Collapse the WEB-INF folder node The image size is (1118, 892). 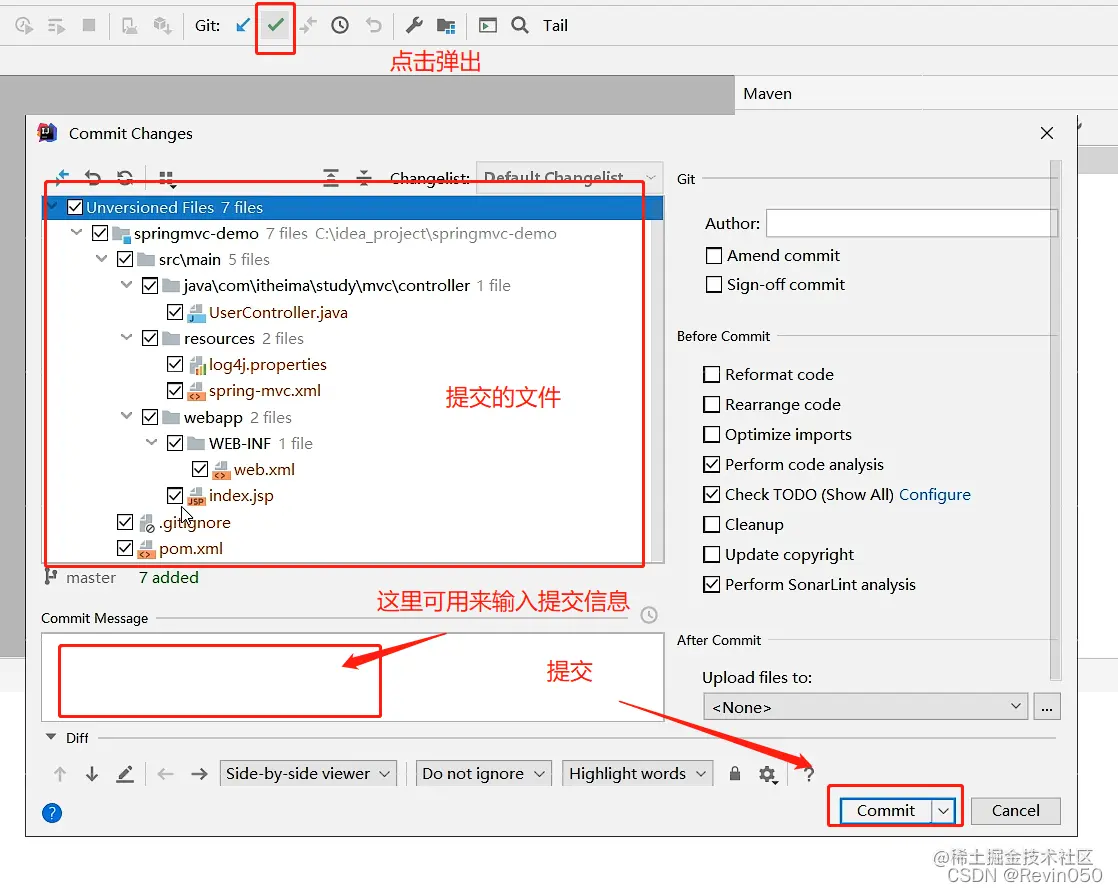[151, 442]
